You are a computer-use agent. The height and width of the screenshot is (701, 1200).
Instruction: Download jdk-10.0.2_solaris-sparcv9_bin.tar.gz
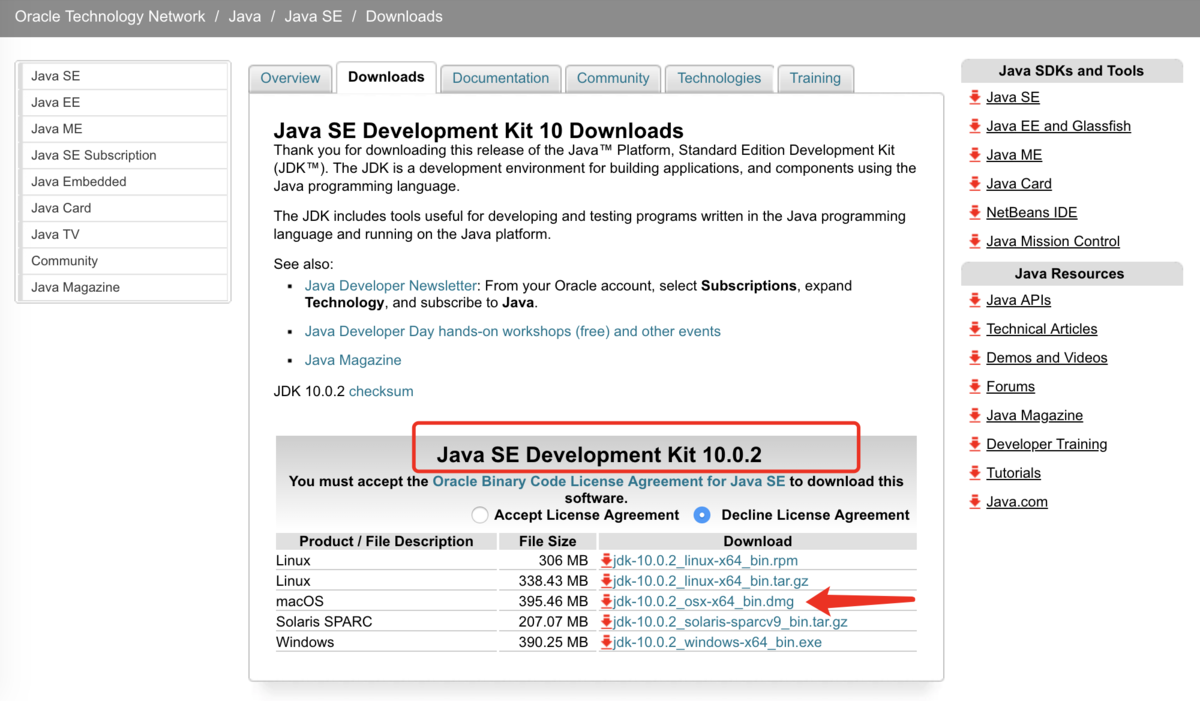tap(730, 622)
